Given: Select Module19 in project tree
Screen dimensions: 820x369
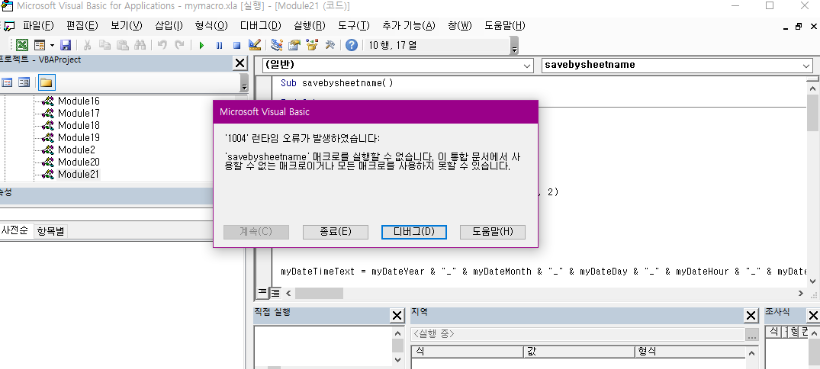Looking at the screenshot, I should (78, 137).
